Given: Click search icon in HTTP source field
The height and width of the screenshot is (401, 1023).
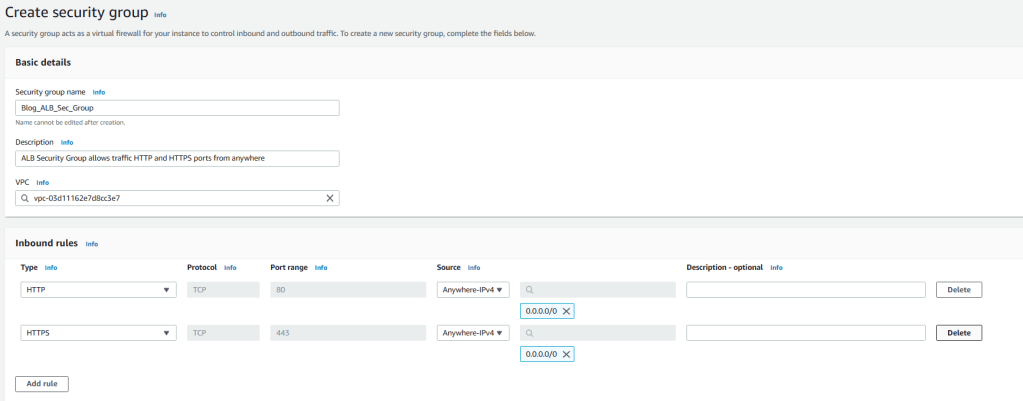Looking at the screenshot, I should [x=529, y=290].
